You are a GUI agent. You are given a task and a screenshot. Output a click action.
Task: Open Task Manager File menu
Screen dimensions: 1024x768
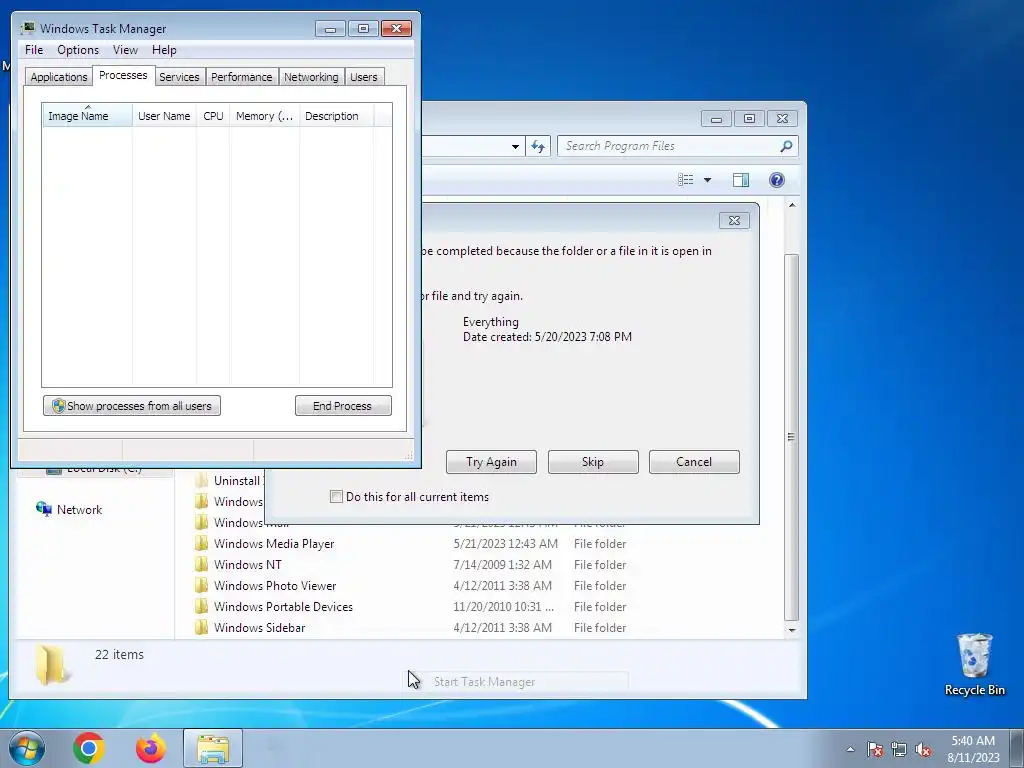[x=34, y=50]
